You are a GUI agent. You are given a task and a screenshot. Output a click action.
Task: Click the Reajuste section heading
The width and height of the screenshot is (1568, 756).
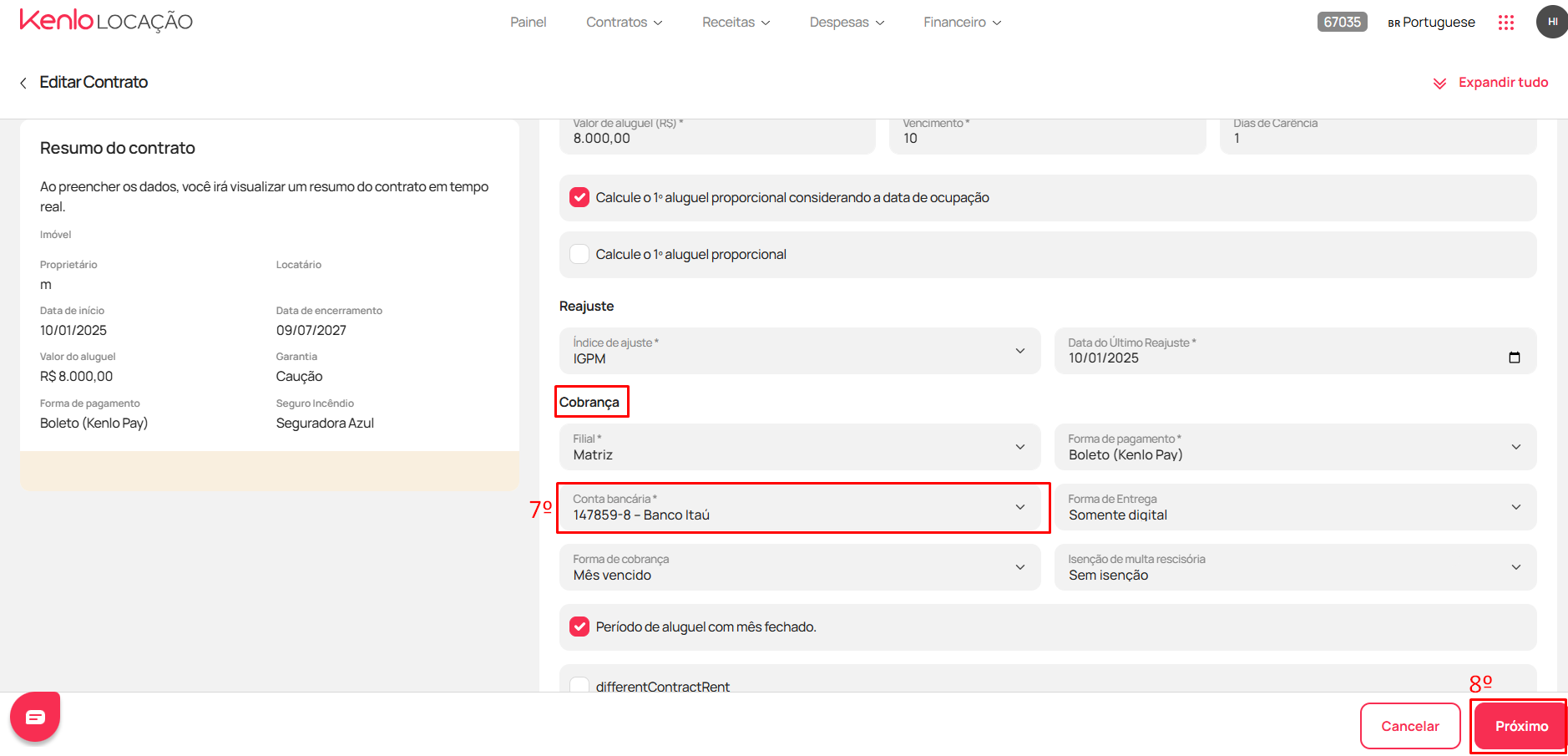[x=586, y=306]
